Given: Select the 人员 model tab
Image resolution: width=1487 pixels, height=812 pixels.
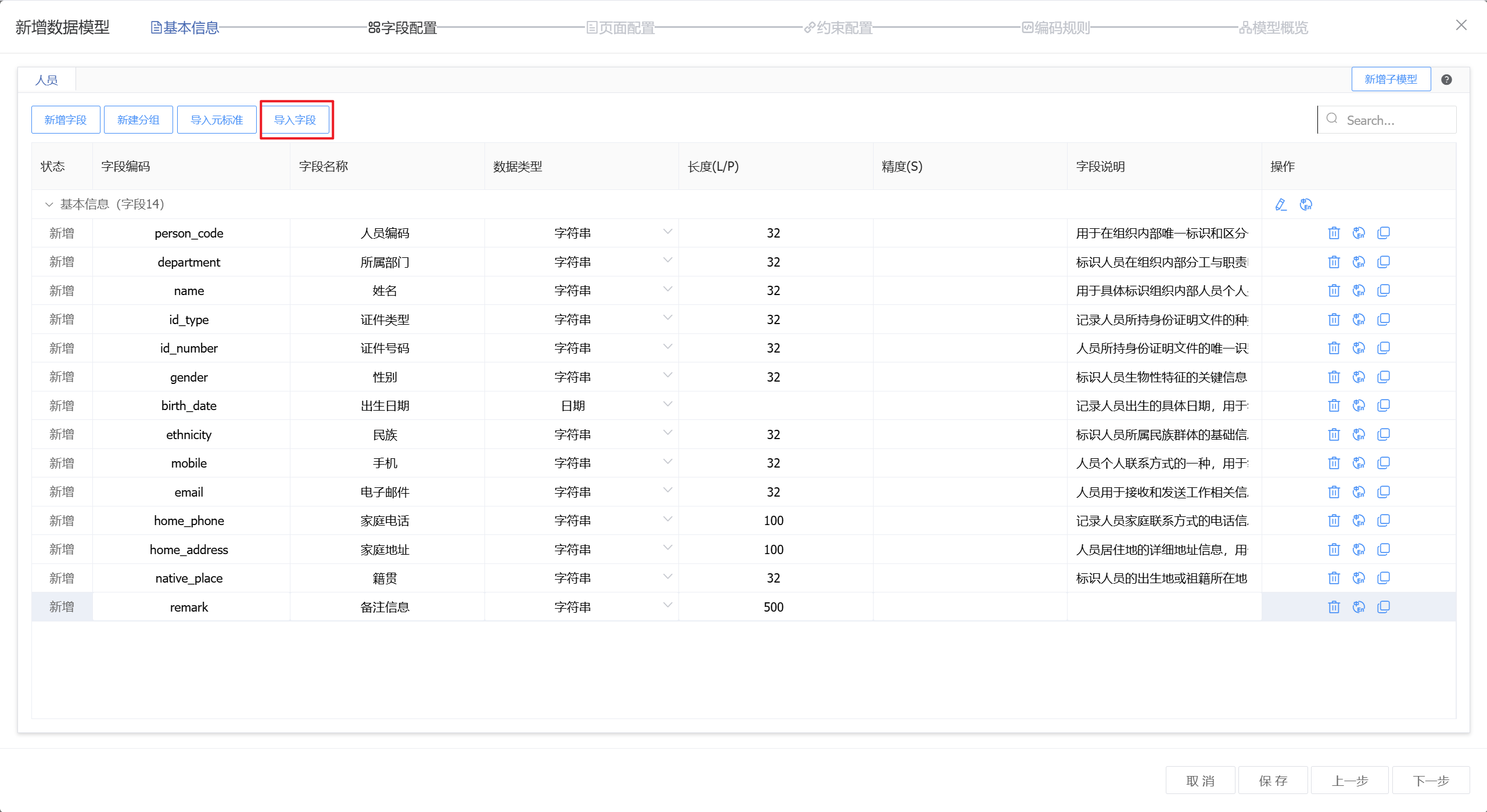Looking at the screenshot, I should (46, 80).
